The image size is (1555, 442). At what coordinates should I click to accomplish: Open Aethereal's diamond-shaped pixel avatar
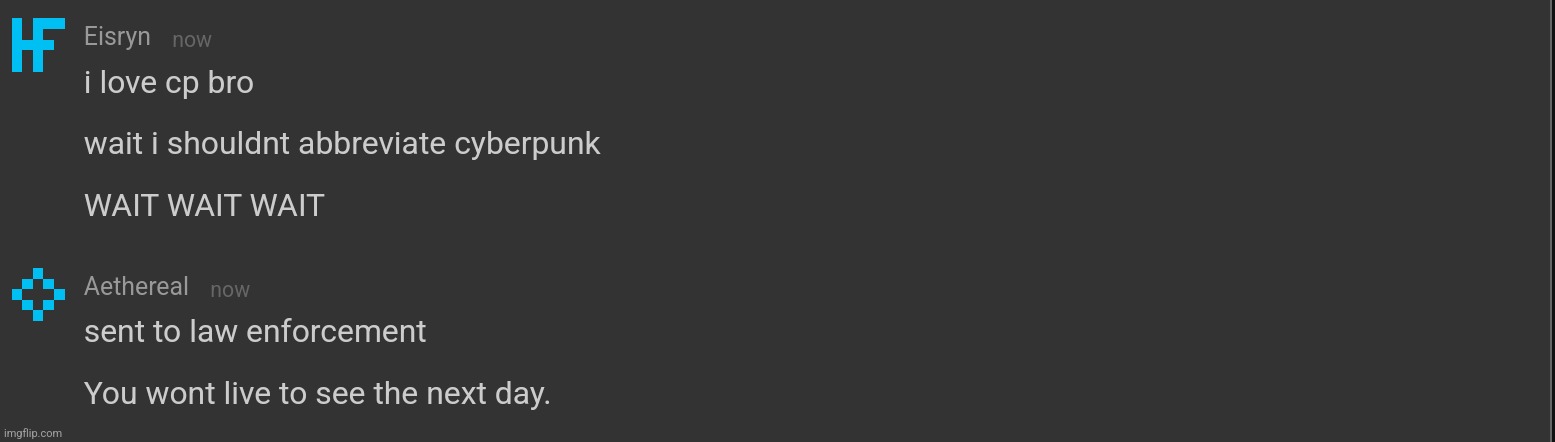(x=38, y=294)
